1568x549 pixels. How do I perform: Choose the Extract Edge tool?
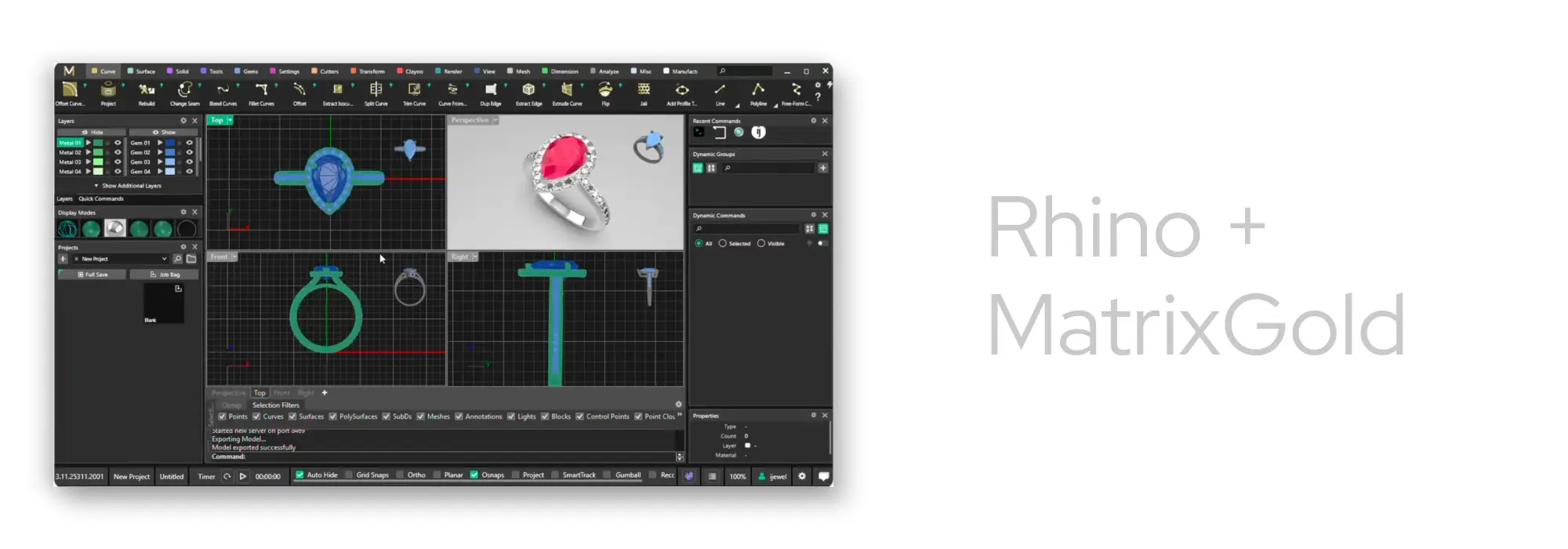coord(528,93)
